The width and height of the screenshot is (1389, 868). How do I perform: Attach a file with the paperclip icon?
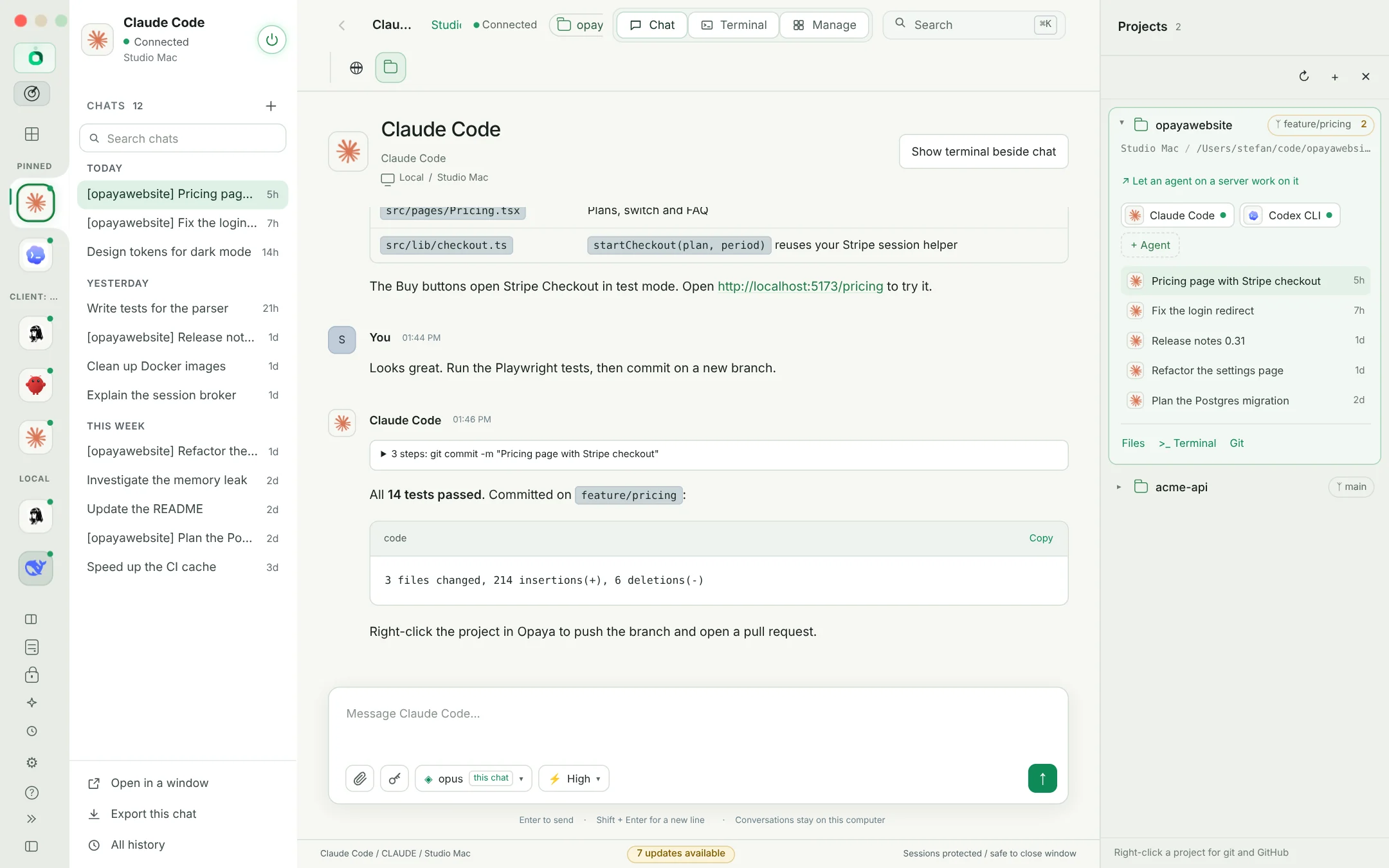[x=359, y=779]
